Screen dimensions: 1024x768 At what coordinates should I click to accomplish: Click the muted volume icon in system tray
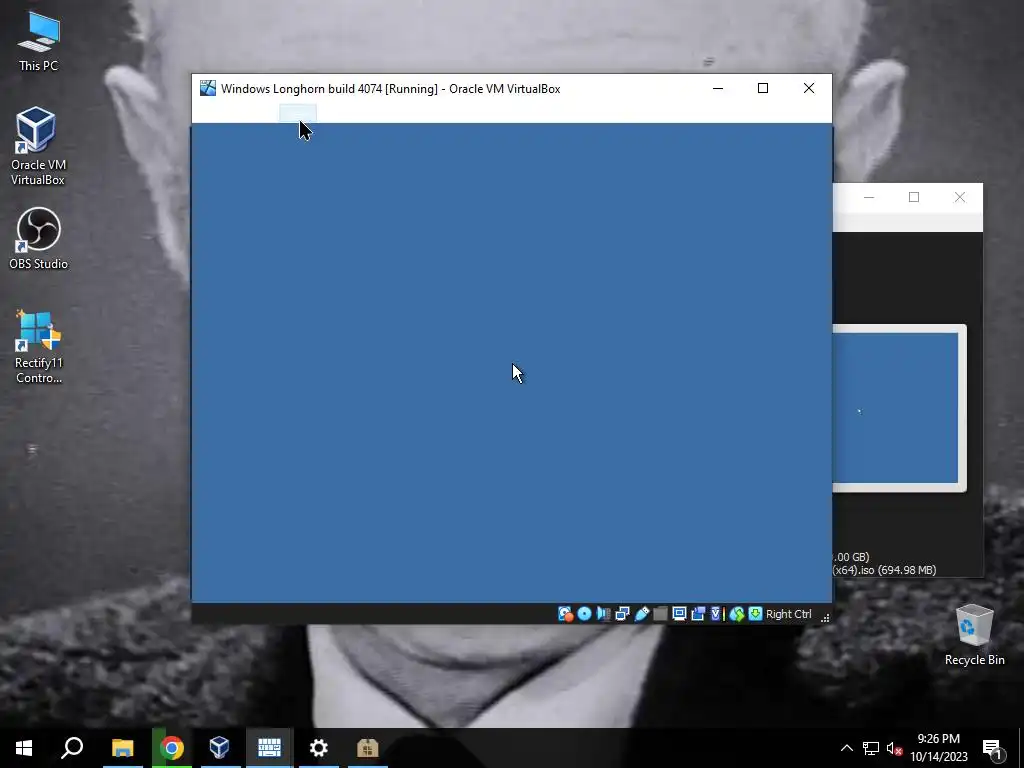click(x=894, y=748)
